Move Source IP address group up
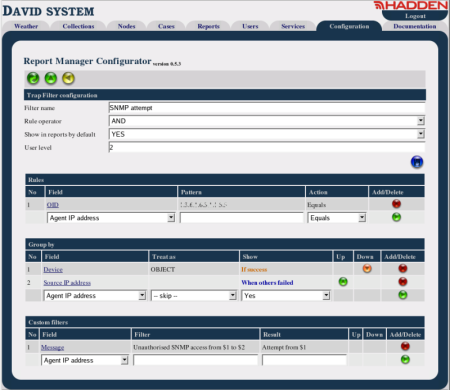 (343, 282)
